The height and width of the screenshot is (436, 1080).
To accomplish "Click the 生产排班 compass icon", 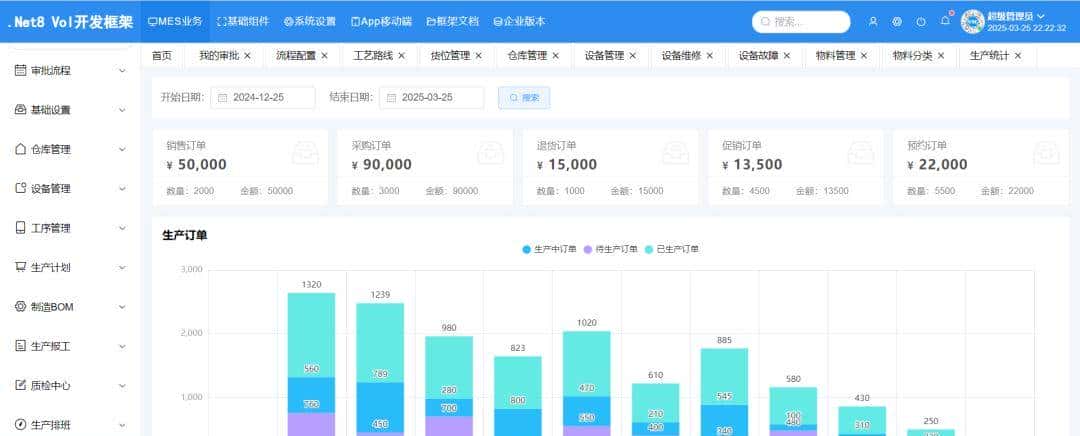I will point(21,424).
